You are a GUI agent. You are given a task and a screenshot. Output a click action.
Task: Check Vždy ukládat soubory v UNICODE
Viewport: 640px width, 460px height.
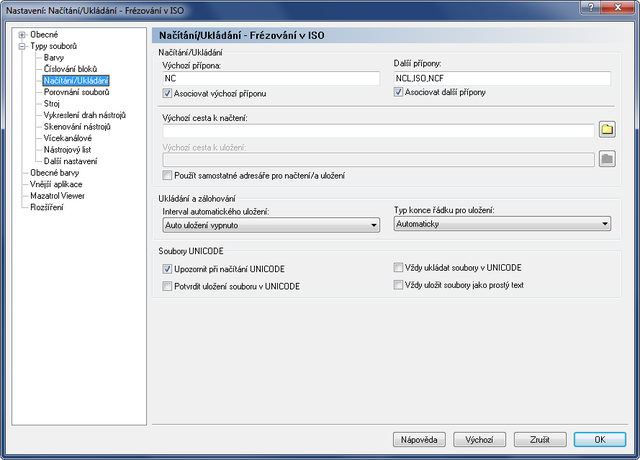point(398,268)
